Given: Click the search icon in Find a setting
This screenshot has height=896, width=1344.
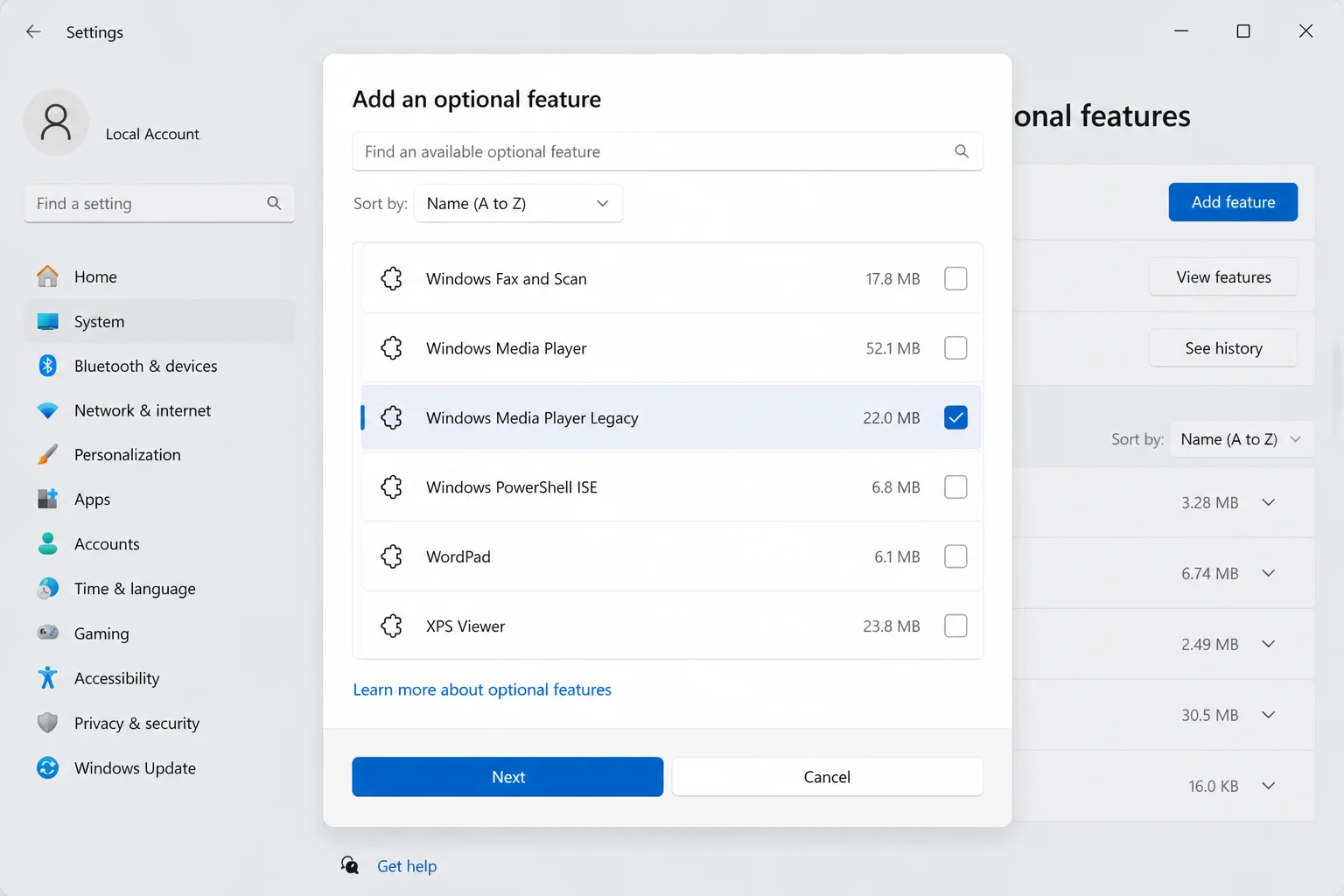Looking at the screenshot, I should (274, 203).
